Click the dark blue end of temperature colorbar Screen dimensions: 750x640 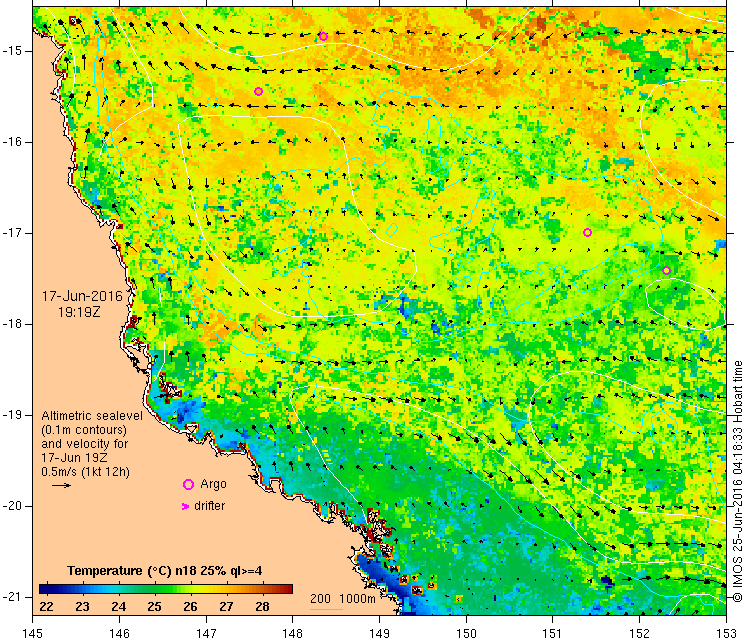(x=48, y=589)
